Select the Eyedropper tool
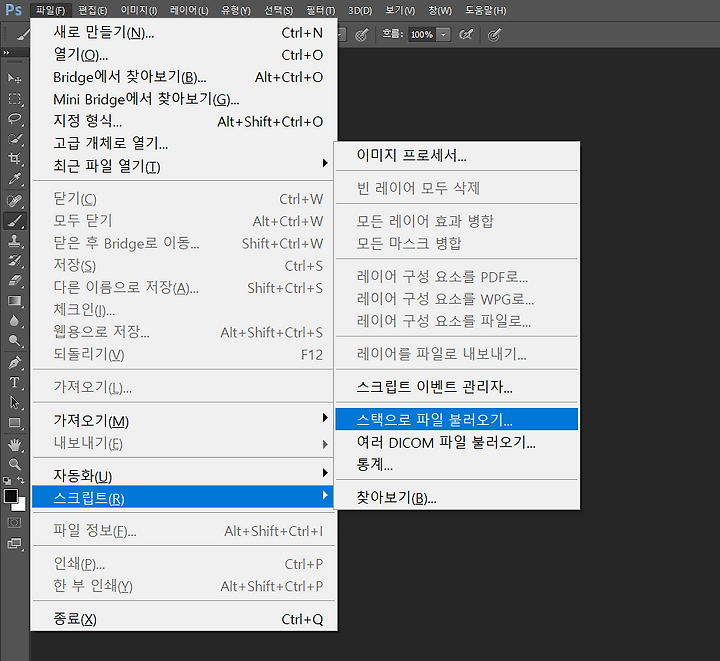 coord(14,179)
